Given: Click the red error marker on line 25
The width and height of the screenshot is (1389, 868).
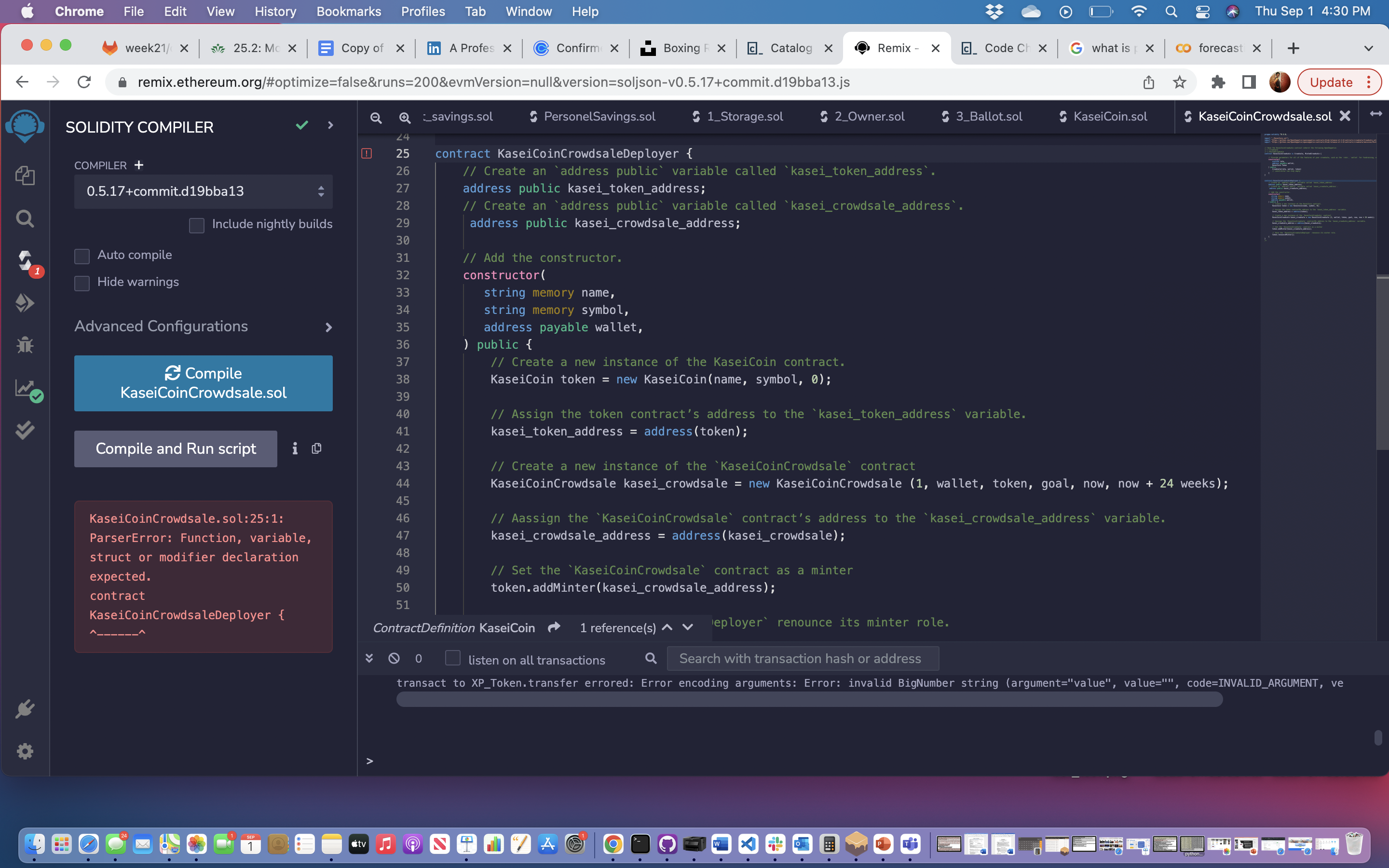Looking at the screenshot, I should click(x=367, y=153).
